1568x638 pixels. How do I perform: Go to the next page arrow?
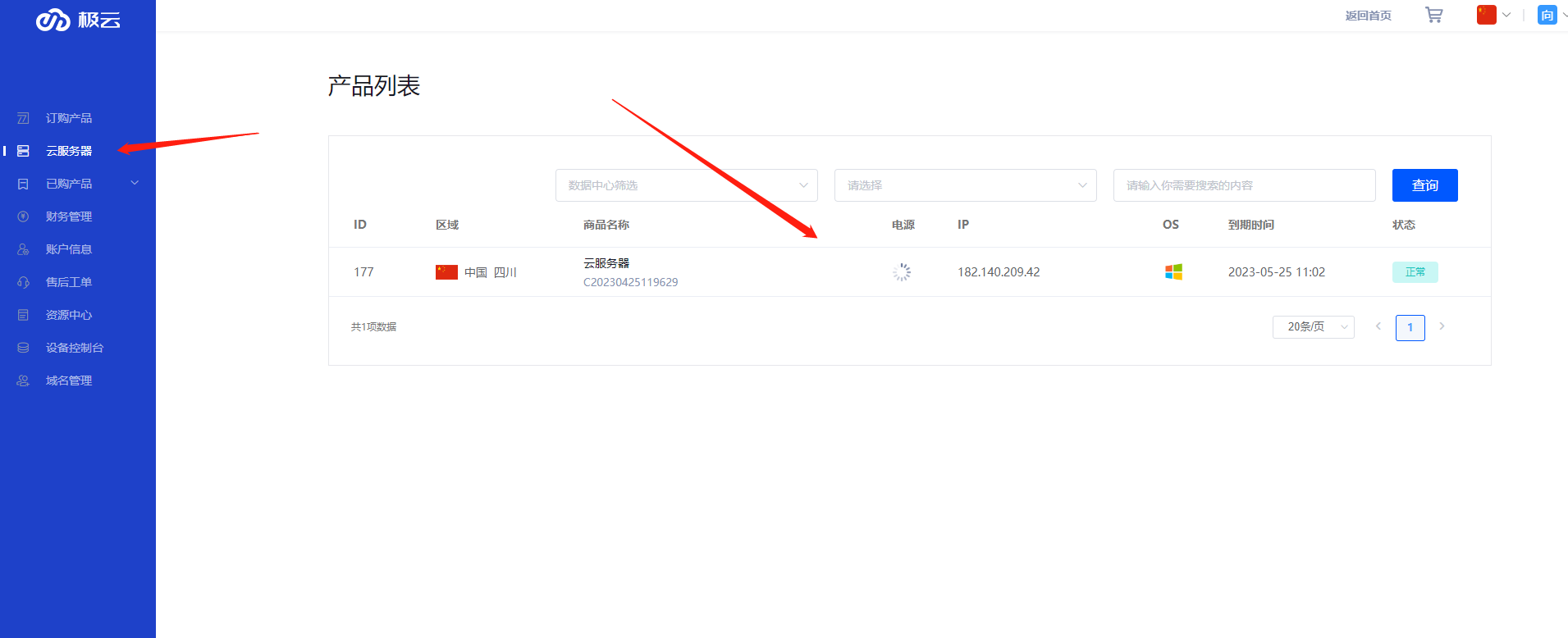pos(1442,326)
